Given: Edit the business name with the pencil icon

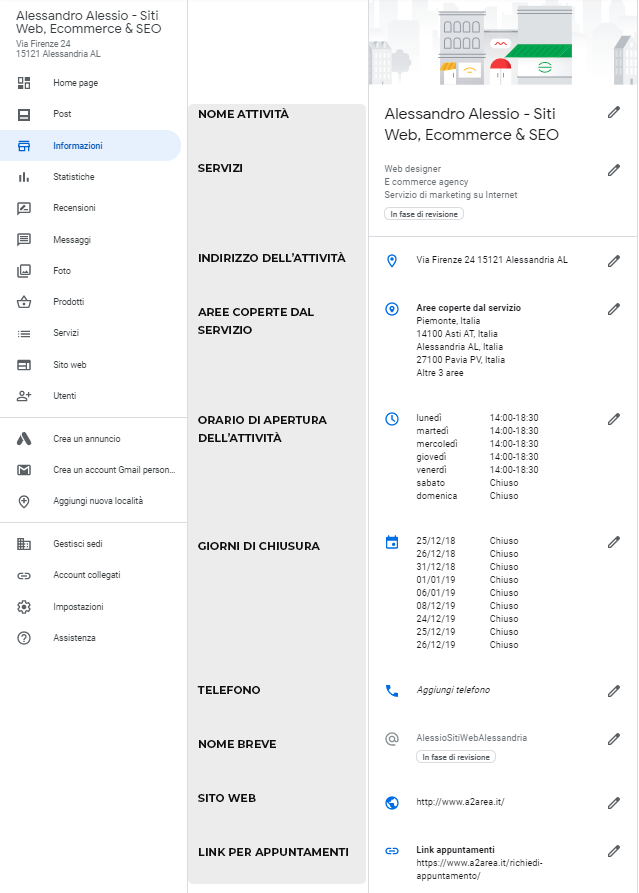Looking at the screenshot, I should 613,112.
